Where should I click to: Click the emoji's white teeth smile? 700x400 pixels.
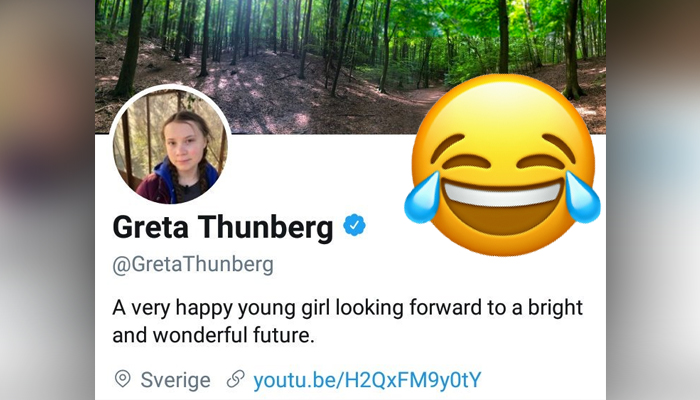point(503,193)
